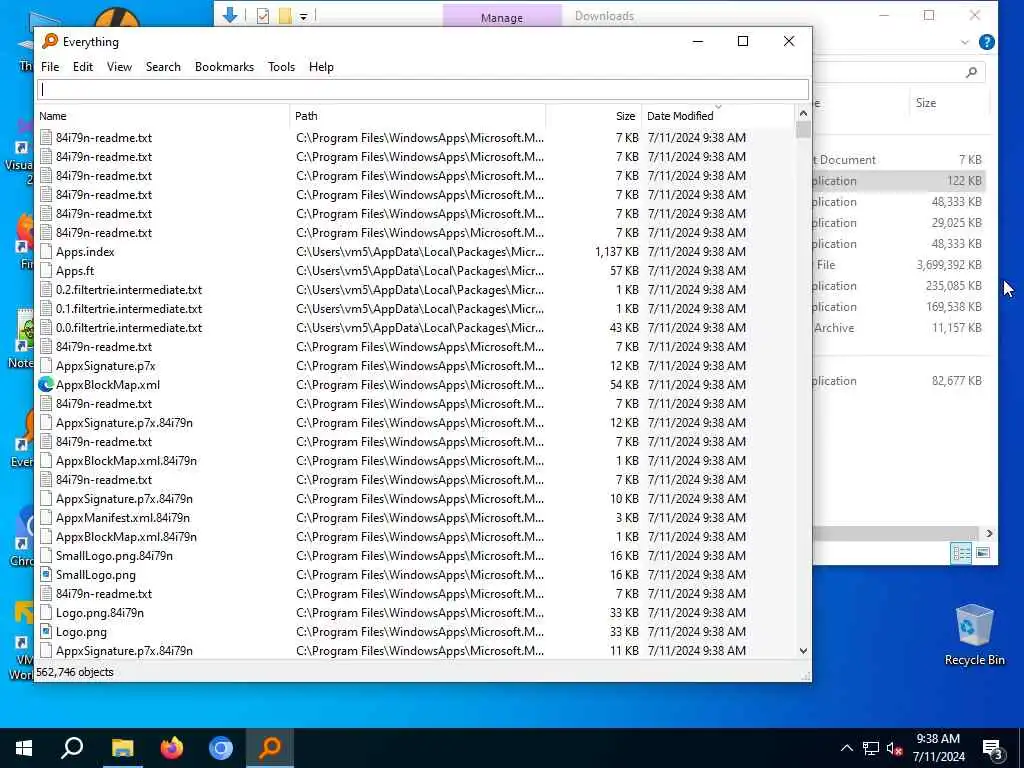Screen dimensions: 1024x768
Task: Click the 43 KB size cell
Action: pyautogui.click(x=624, y=328)
